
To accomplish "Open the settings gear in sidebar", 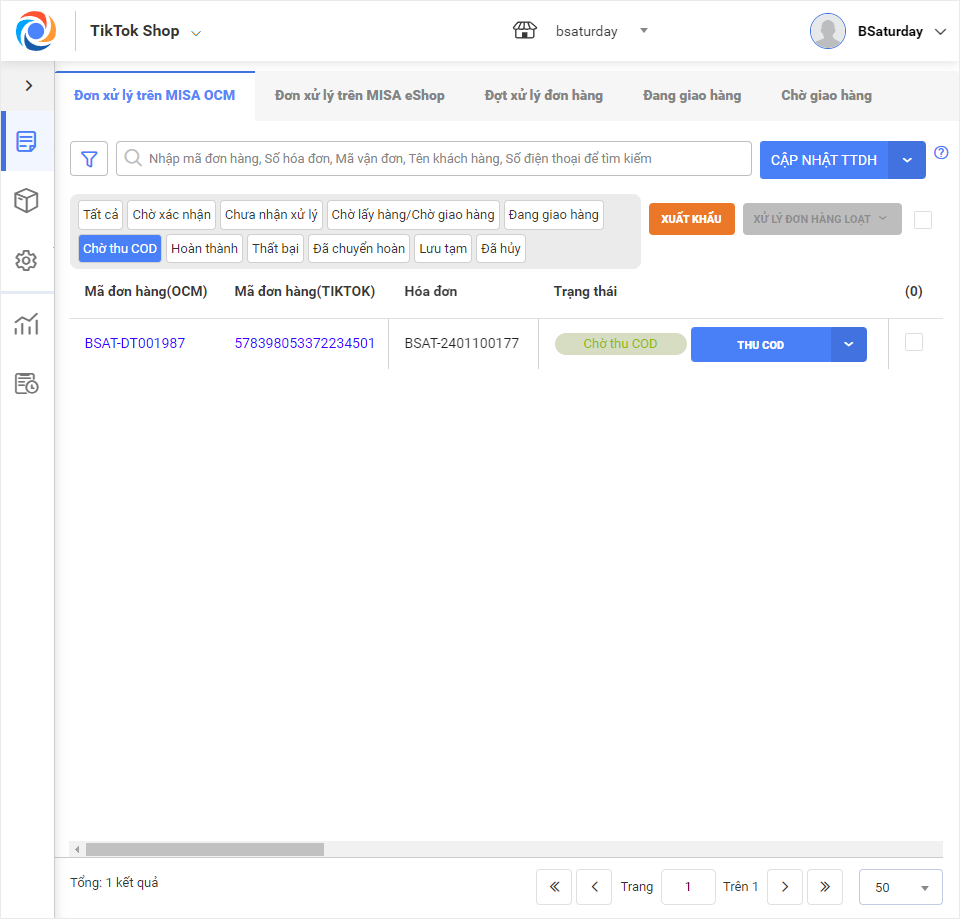I will point(26,261).
